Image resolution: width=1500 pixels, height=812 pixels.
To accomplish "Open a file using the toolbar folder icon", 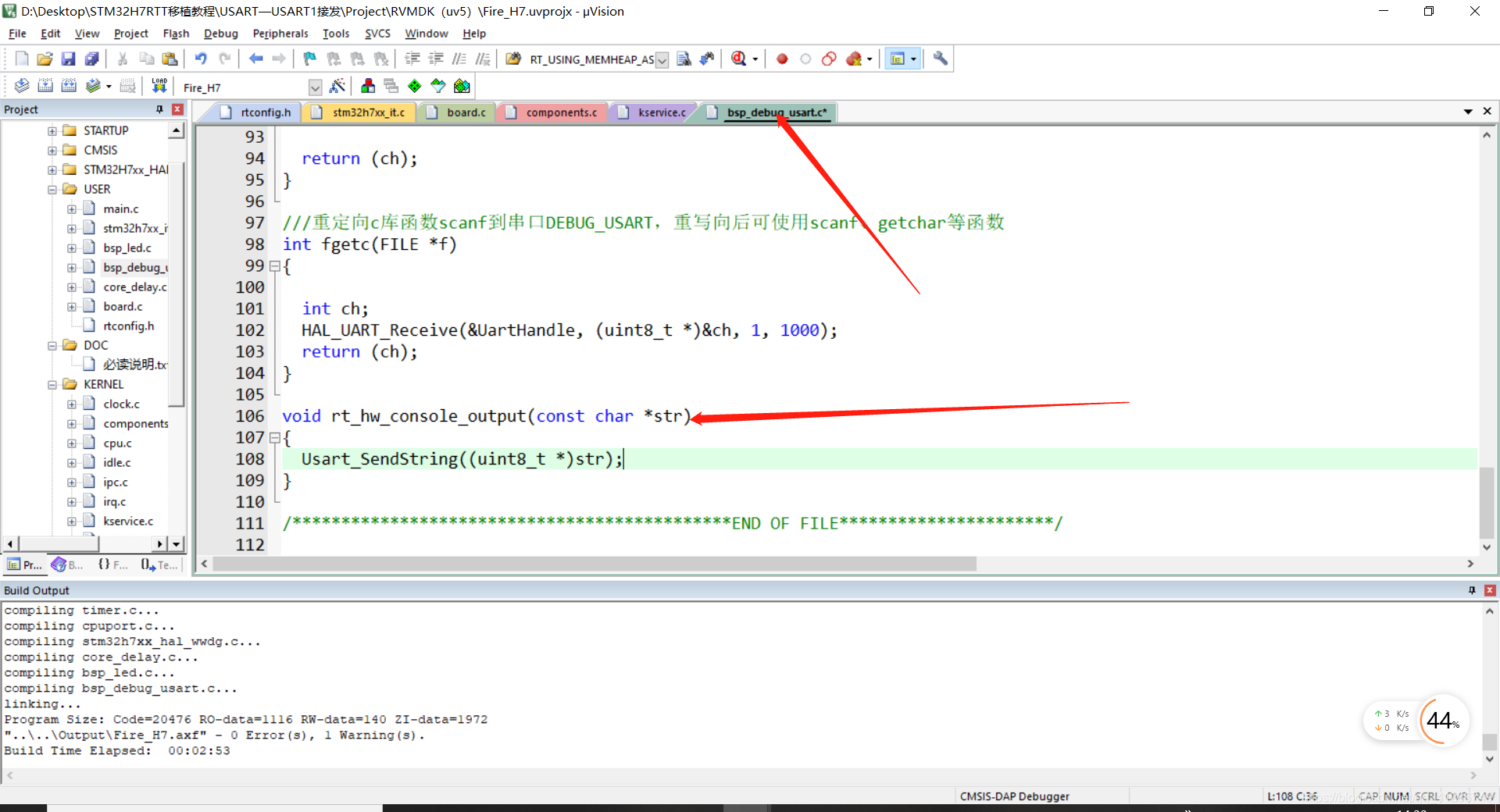I will coord(45,59).
